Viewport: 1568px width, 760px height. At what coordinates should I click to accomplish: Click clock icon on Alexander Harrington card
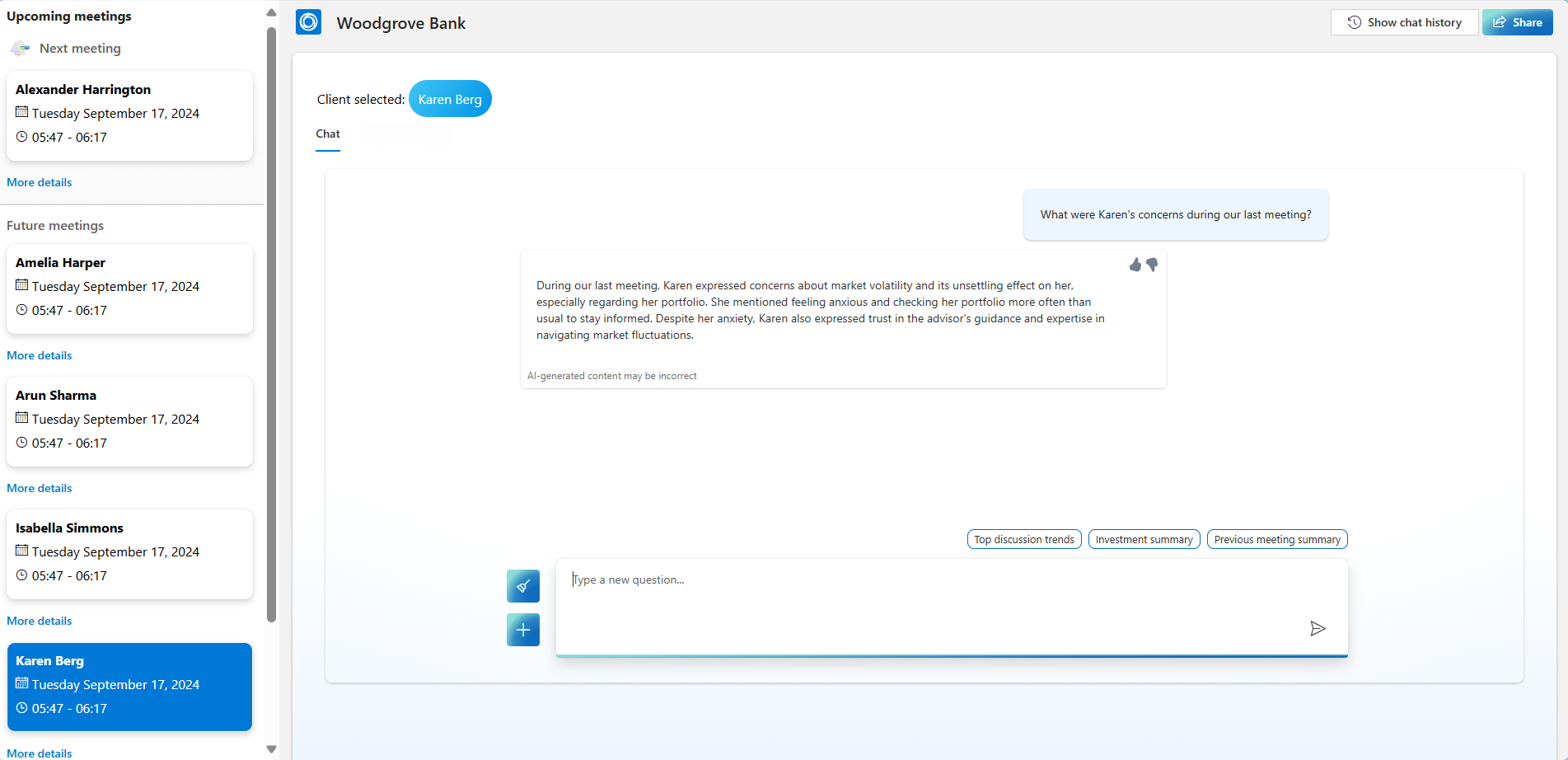(22, 136)
